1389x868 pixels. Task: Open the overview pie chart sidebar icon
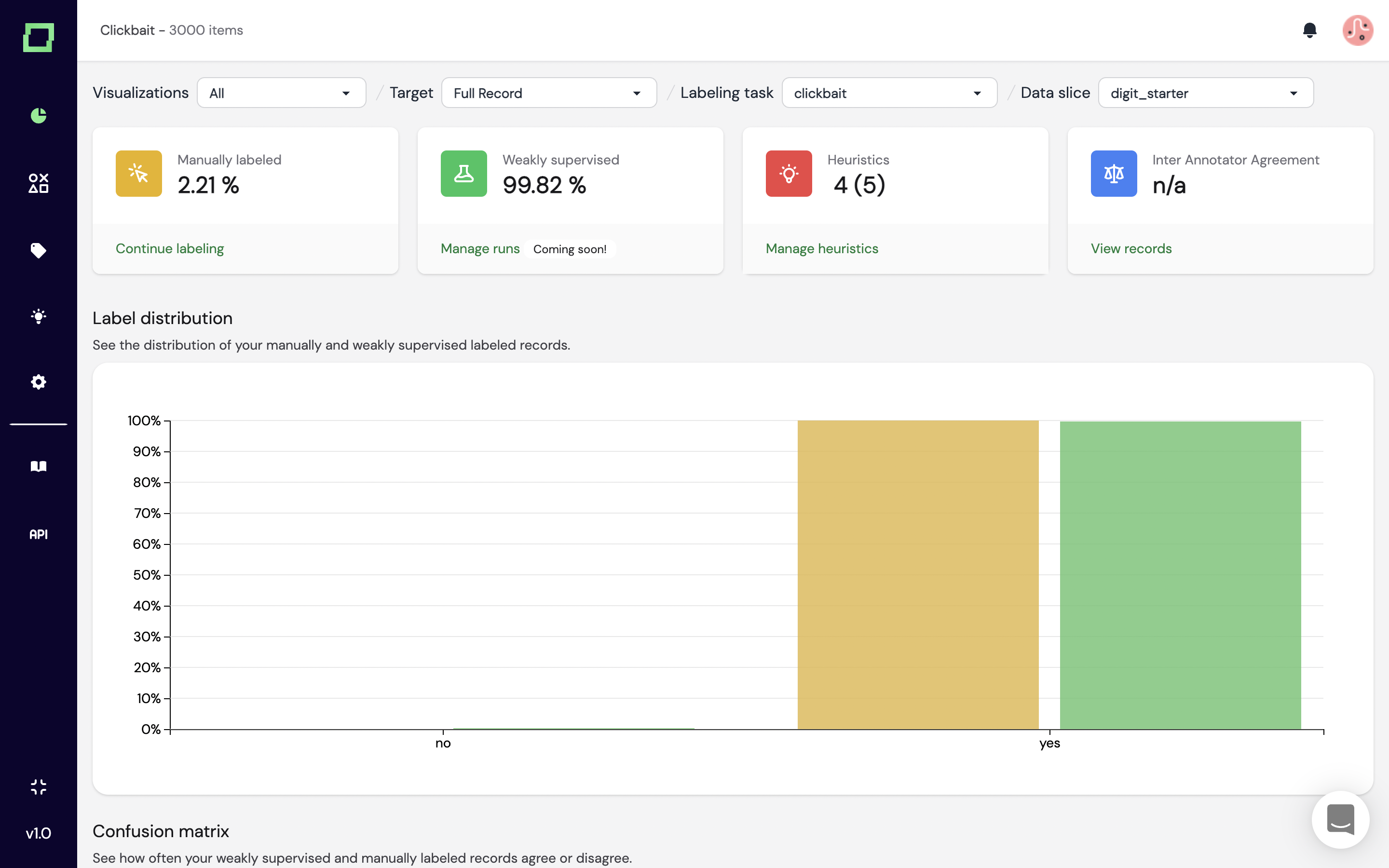coord(39,115)
